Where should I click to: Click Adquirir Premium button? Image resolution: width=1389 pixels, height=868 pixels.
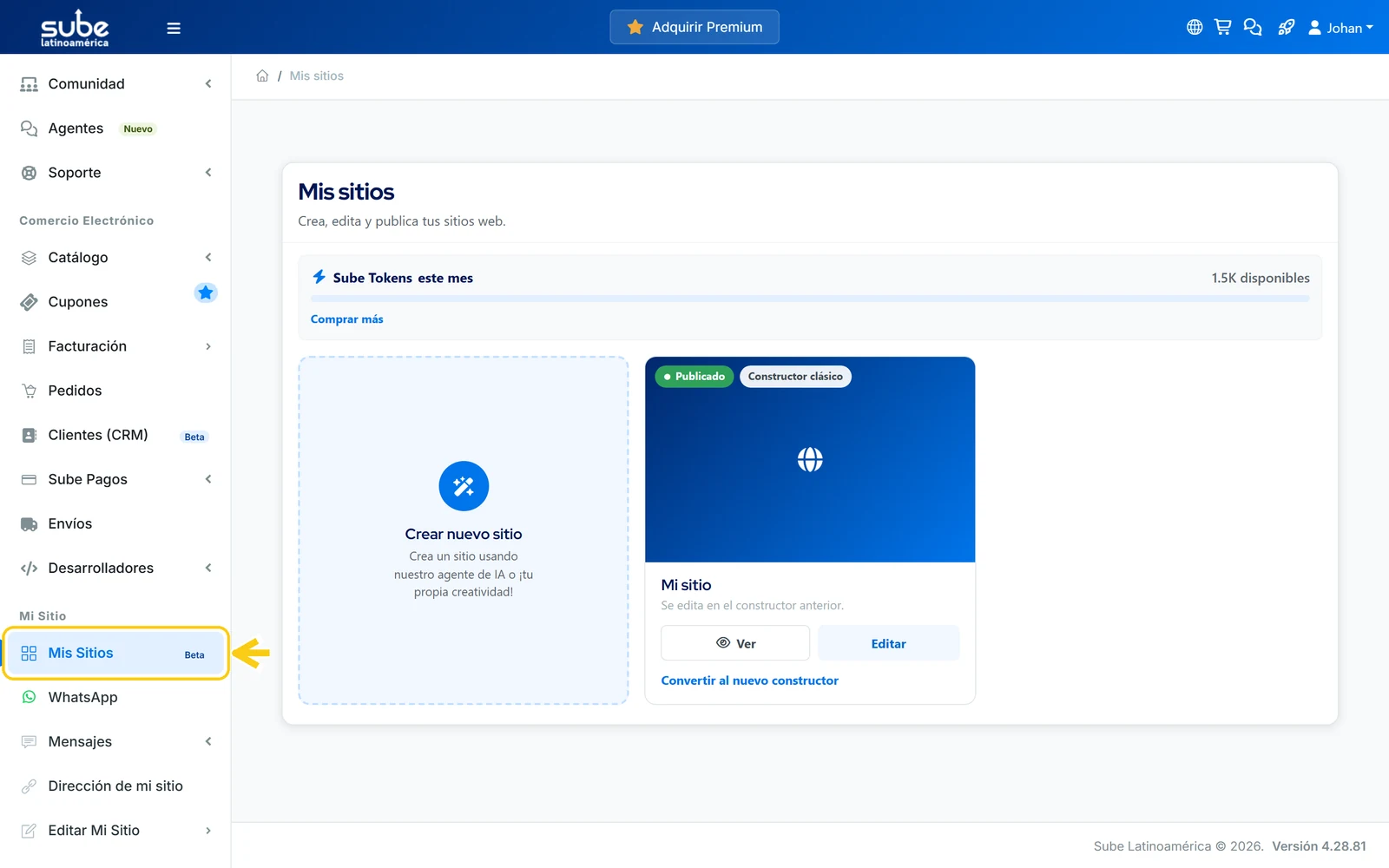click(x=694, y=27)
